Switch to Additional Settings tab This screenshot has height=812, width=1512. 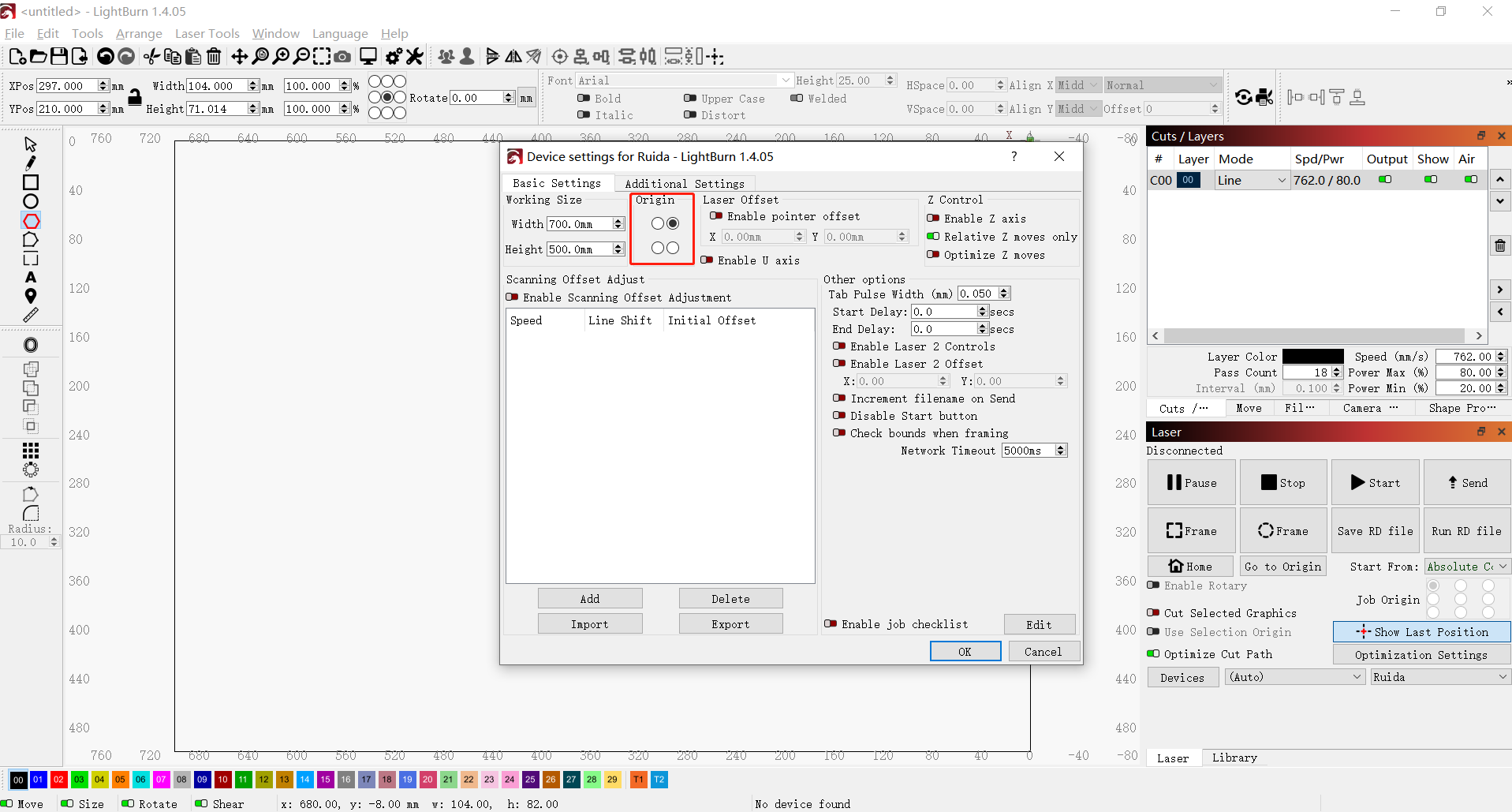click(685, 184)
